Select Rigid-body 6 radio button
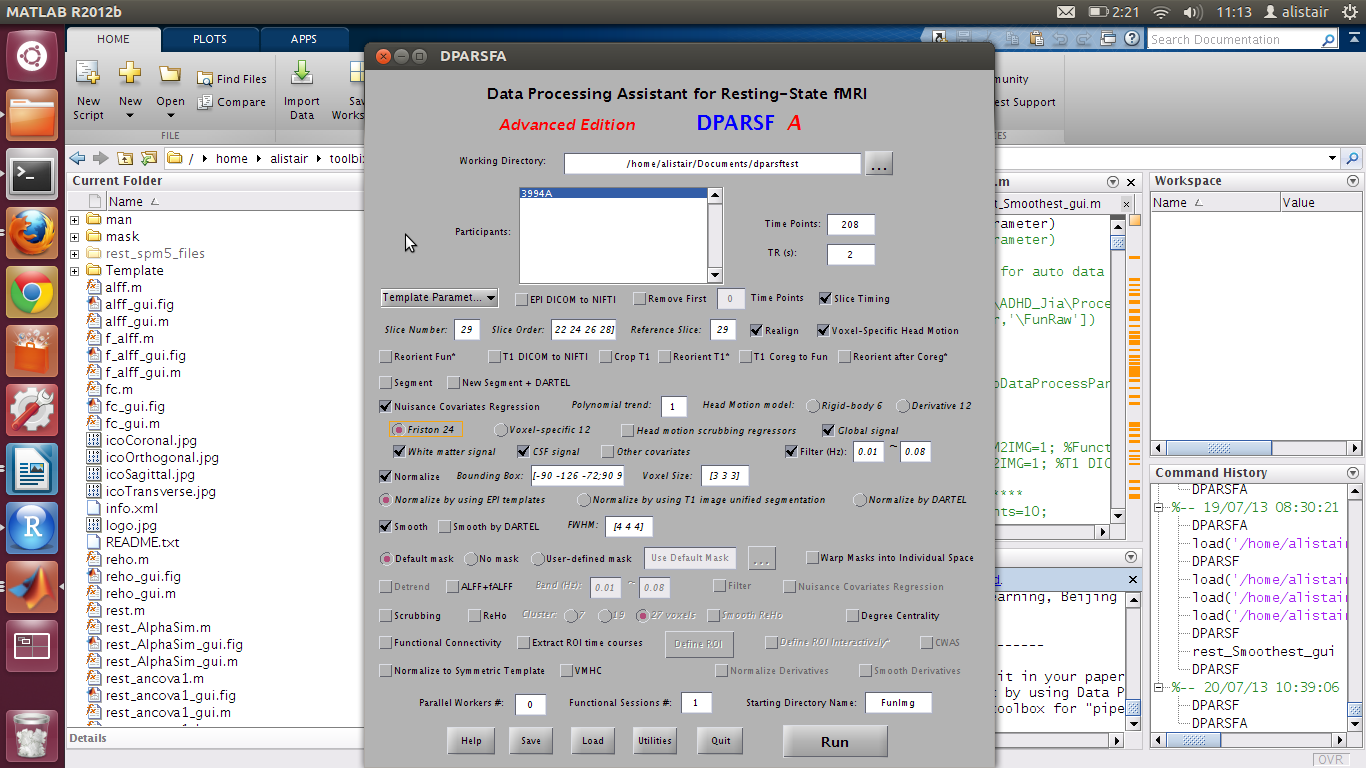The image size is (1366, 768). 813,405
